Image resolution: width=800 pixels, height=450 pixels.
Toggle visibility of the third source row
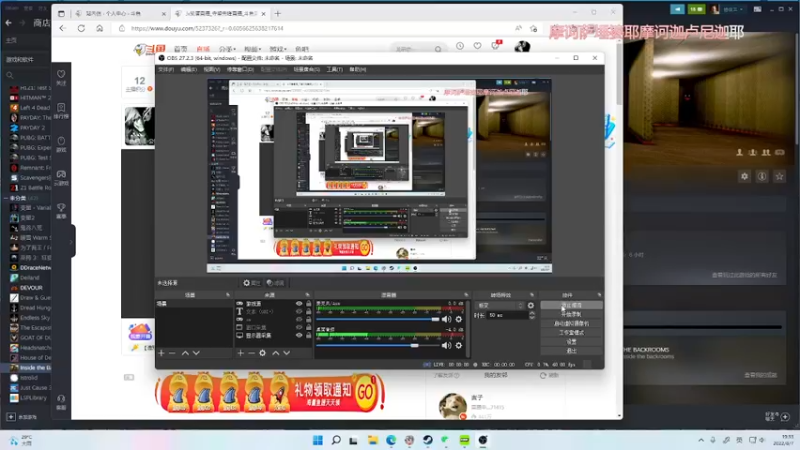pyautogui.click(x=299, y=319)
